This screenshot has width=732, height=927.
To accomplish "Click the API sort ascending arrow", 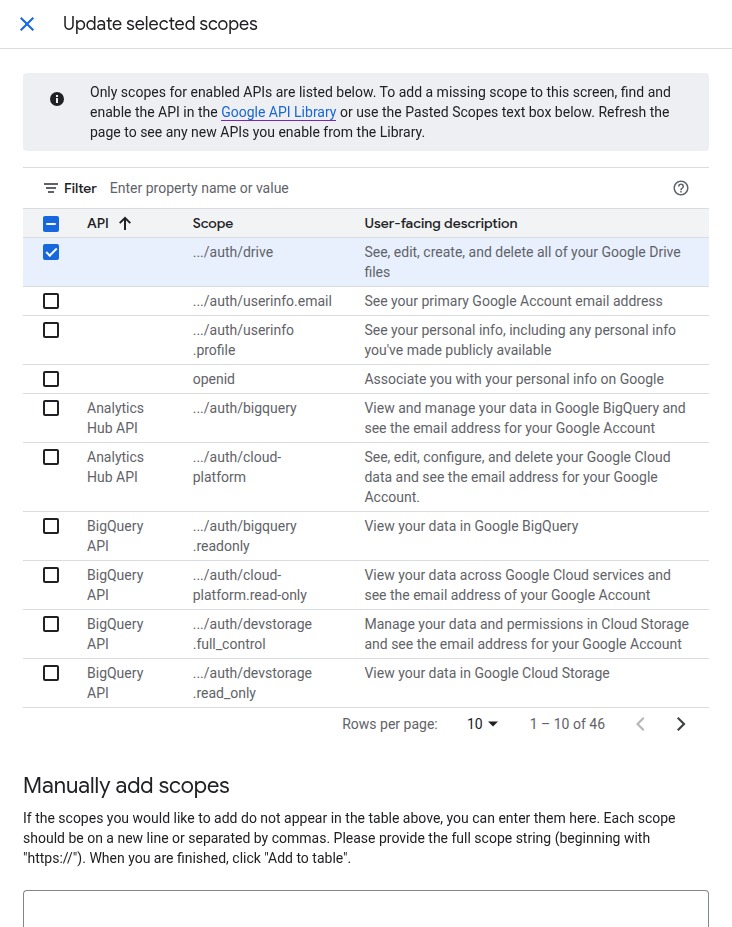I will click(x=125, y=223).
